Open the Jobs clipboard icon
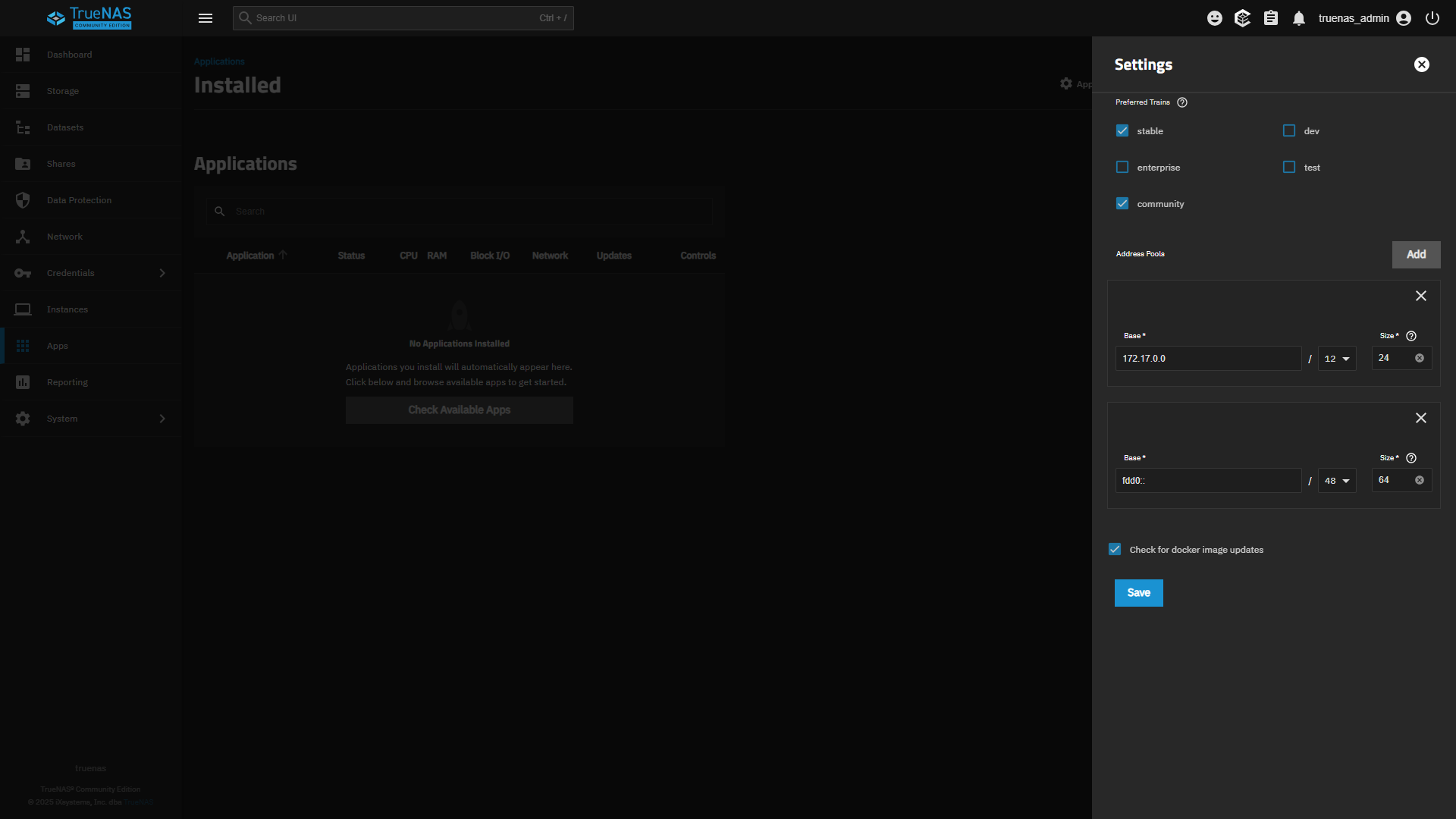Image resolution: width=1456 pixels, height=819 pixels. click(x=1271, y=18)
